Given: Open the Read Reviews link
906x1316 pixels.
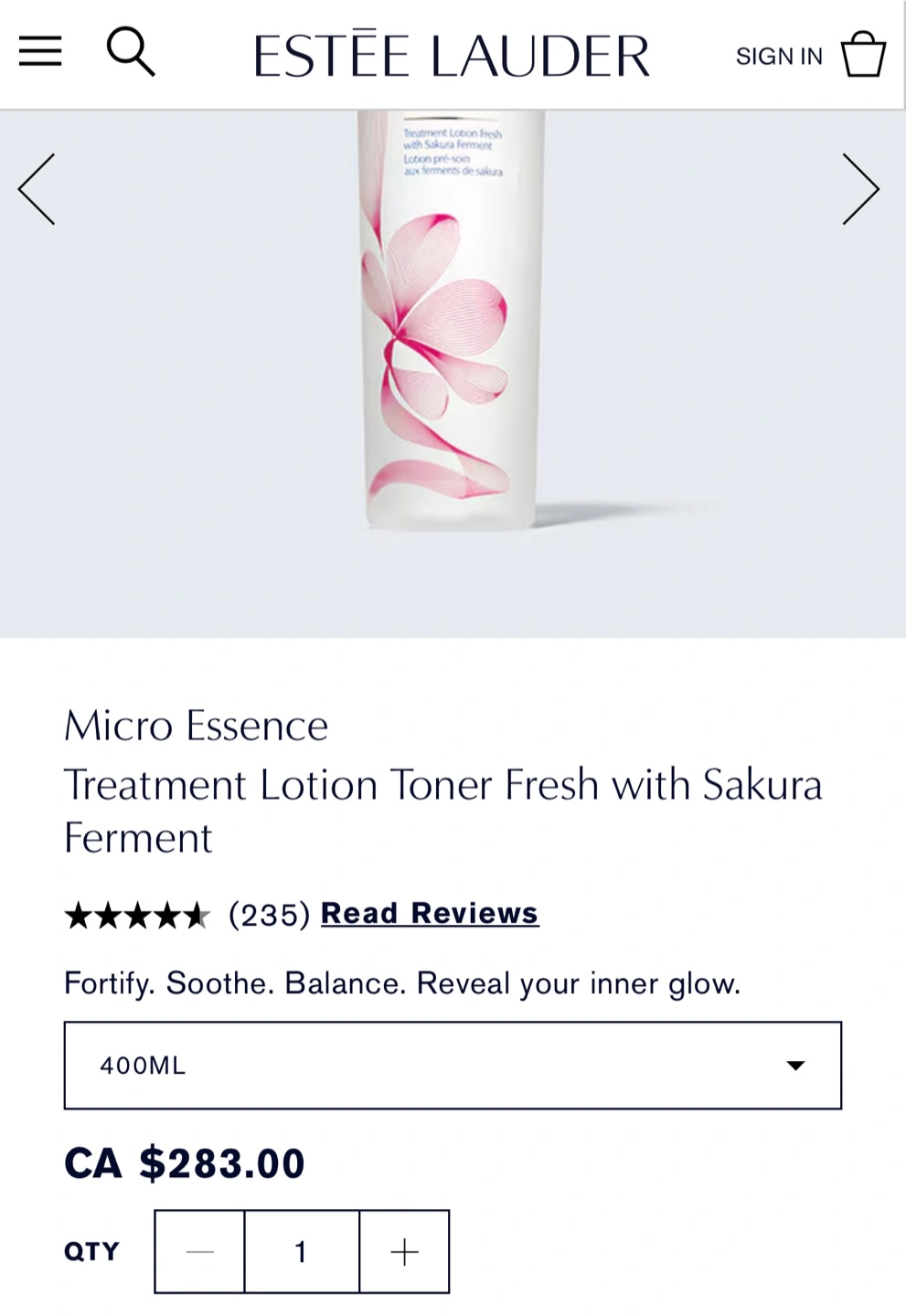Looking at the screenshot, I should coord(430,913).
